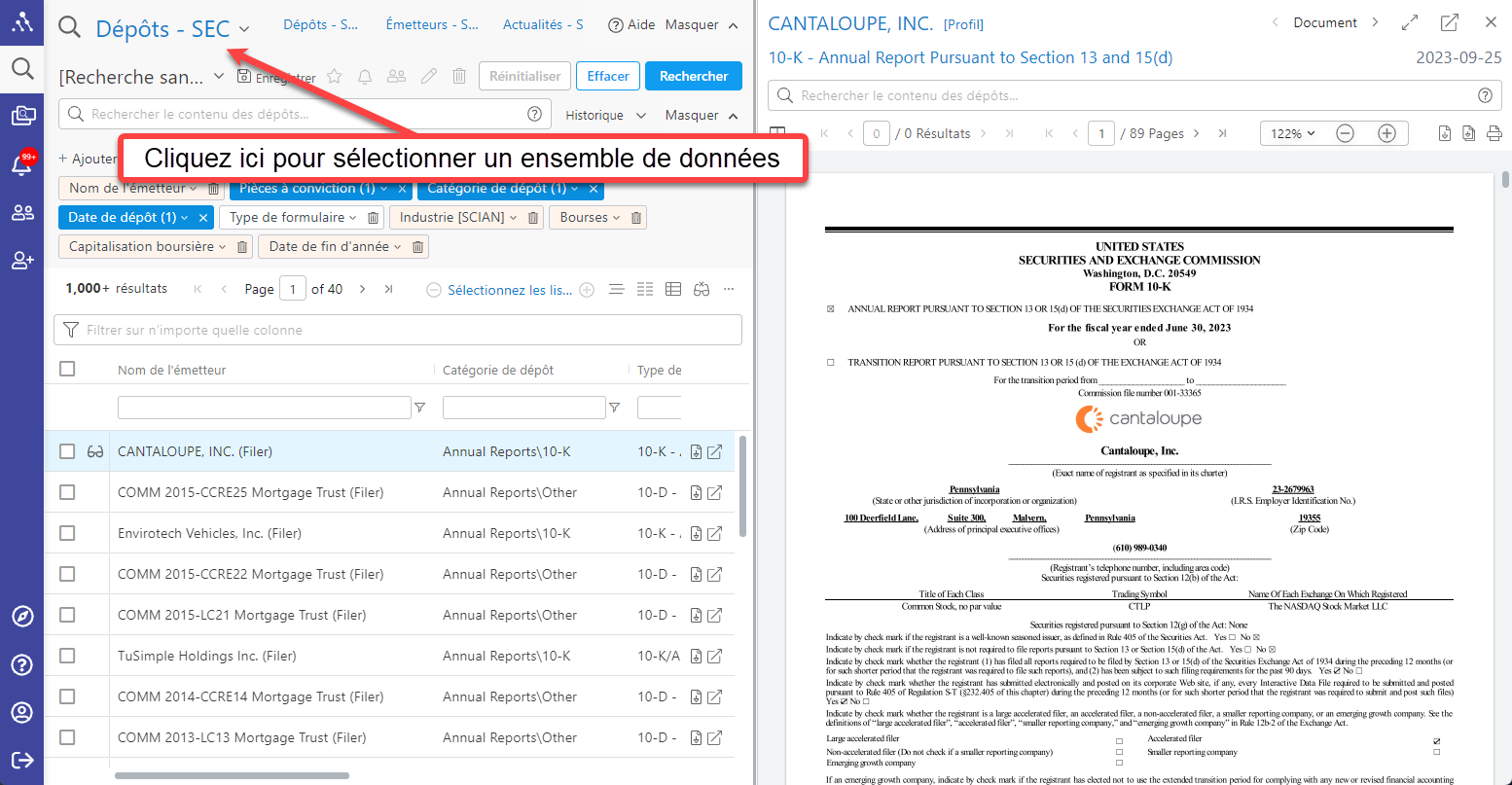Remove the Bourses filter with trash icon
This screenshot has height=785, width=1512.
pyautogui.click(x=636, y=218)
